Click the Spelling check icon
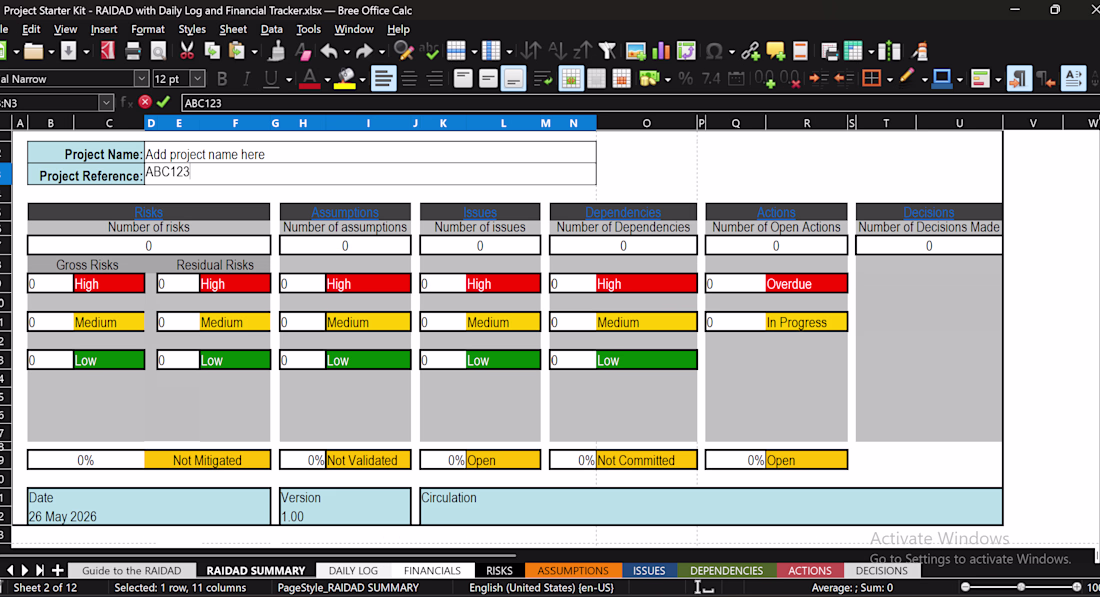Viewport: 1100px width, 597px height. tap(429, 51)
